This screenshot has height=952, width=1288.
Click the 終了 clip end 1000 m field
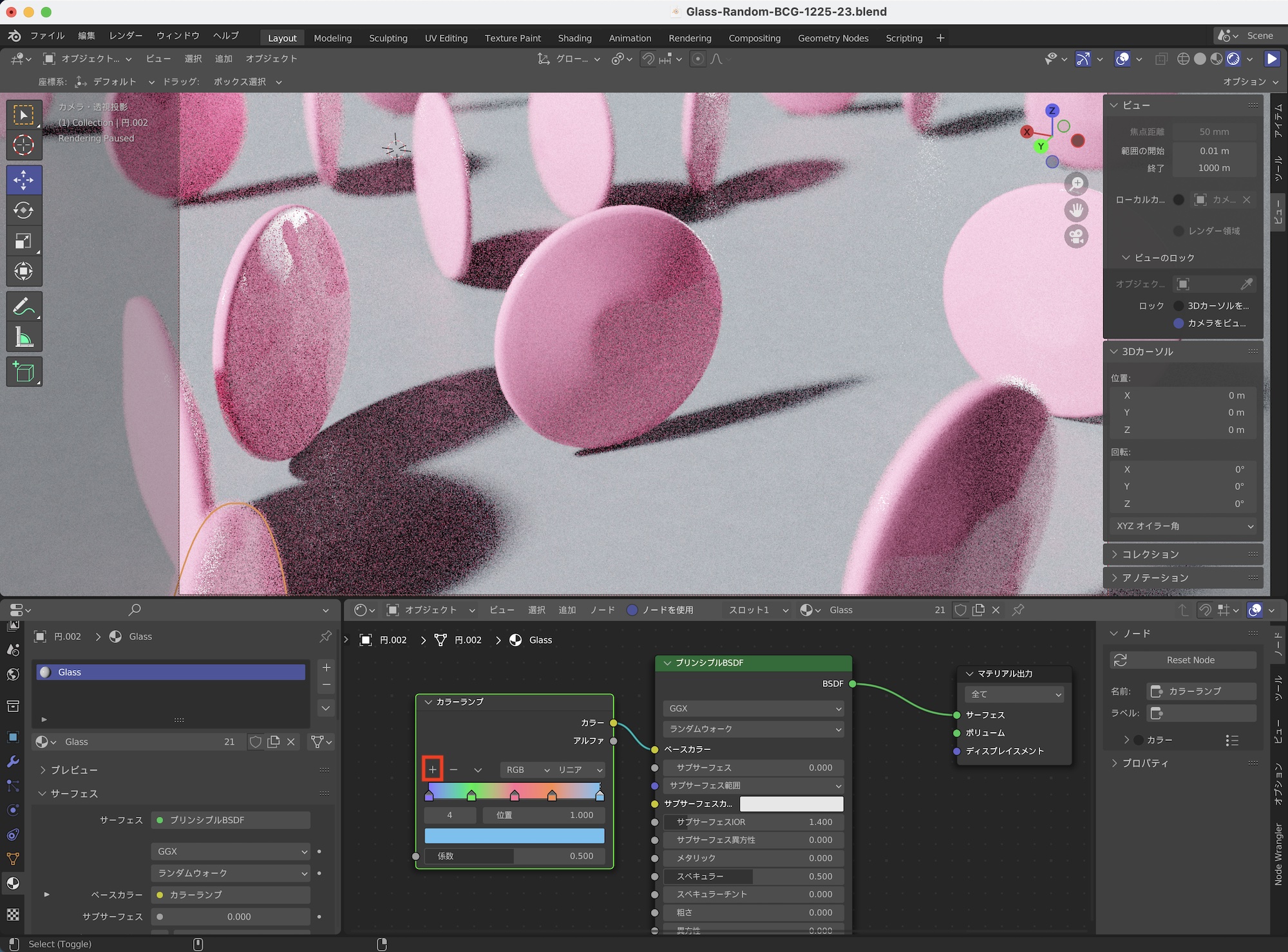click(x=1213, y=168)
